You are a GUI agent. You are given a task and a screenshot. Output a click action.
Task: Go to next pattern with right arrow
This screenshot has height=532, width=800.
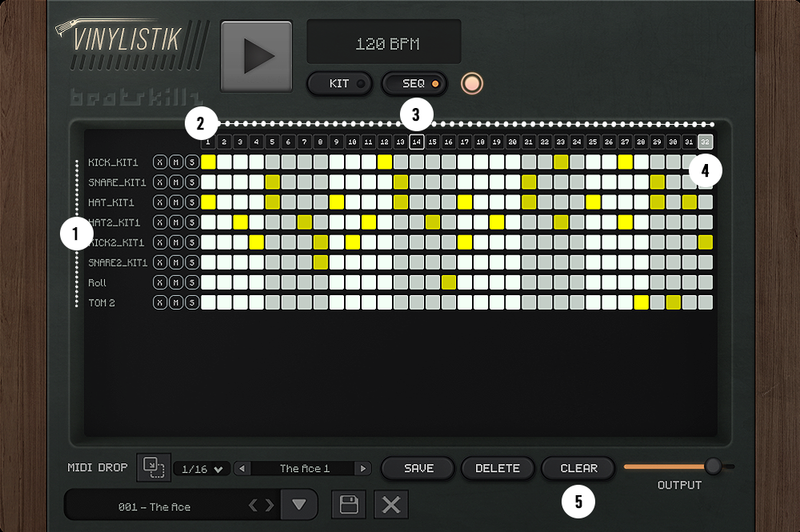click(362, 468)
